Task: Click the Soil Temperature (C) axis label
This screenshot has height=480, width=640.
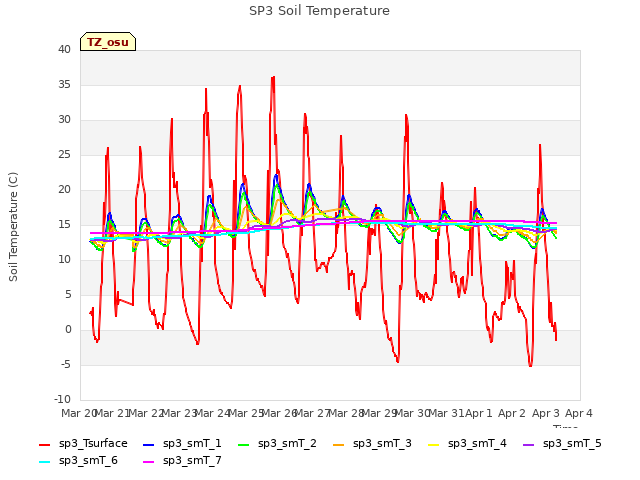Action: coord(13,227)
